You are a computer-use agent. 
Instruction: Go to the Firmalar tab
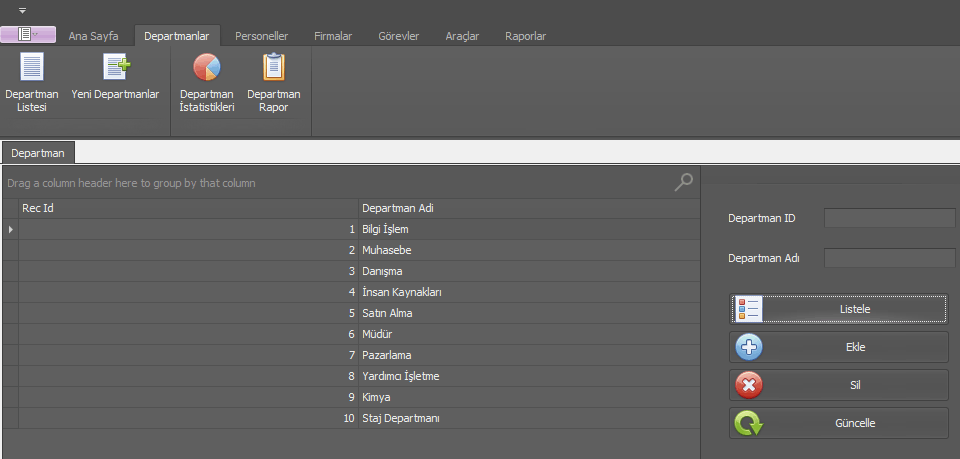click(x=333, y=36)
